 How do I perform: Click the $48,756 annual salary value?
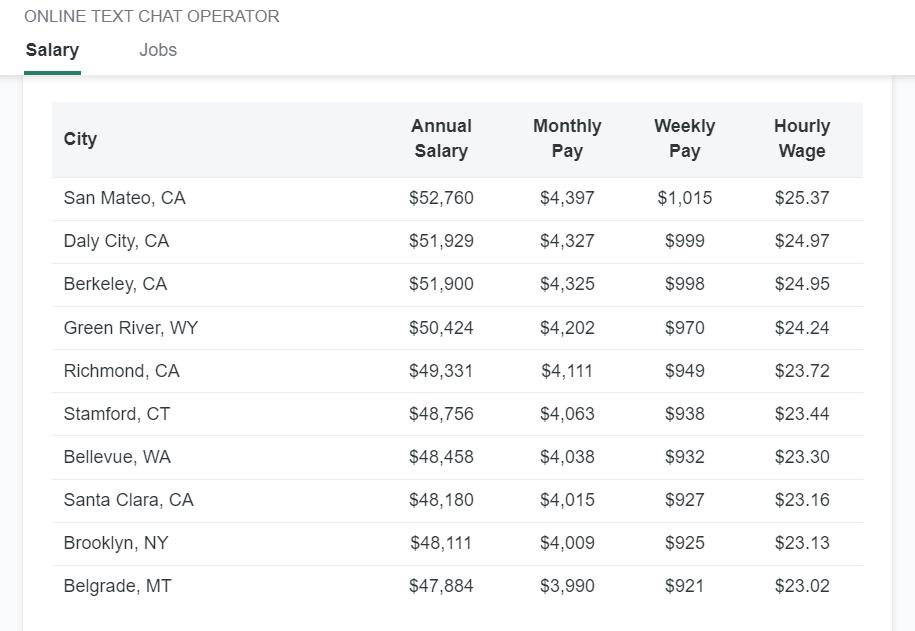(x=441, y=414)
